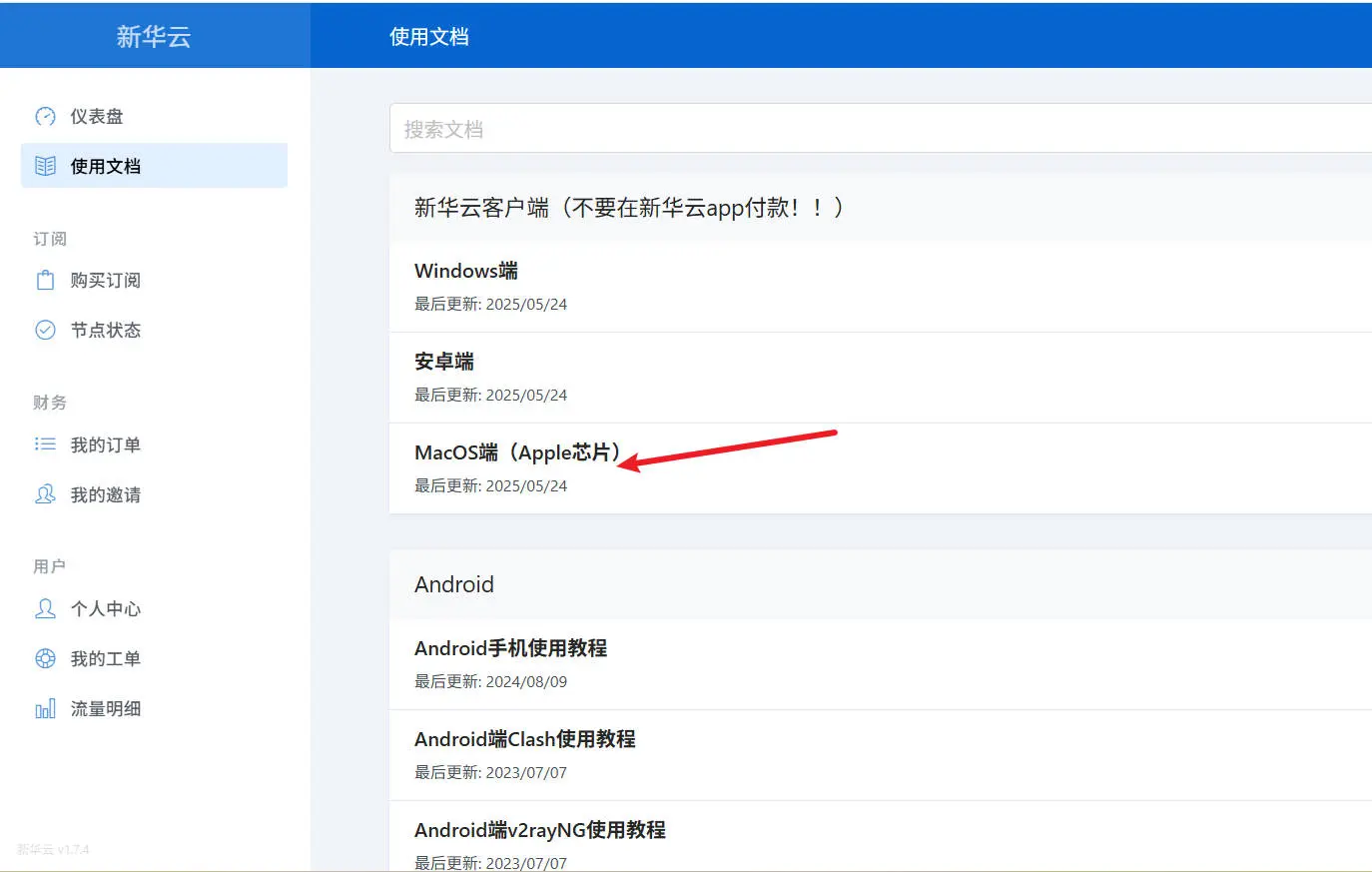Navigate to 我的邀请
The width and height of the screenshot is (1372, 872).
(154, 494)
